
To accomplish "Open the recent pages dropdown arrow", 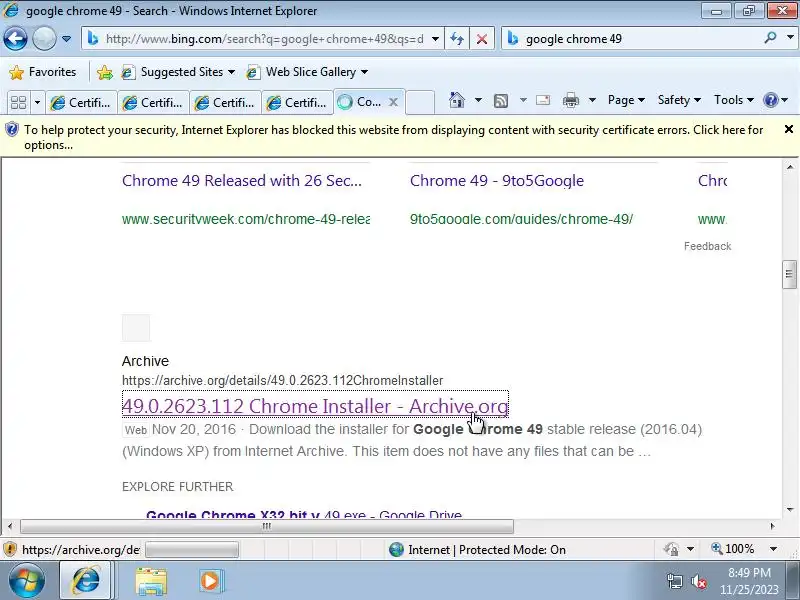I will point(66,39).
